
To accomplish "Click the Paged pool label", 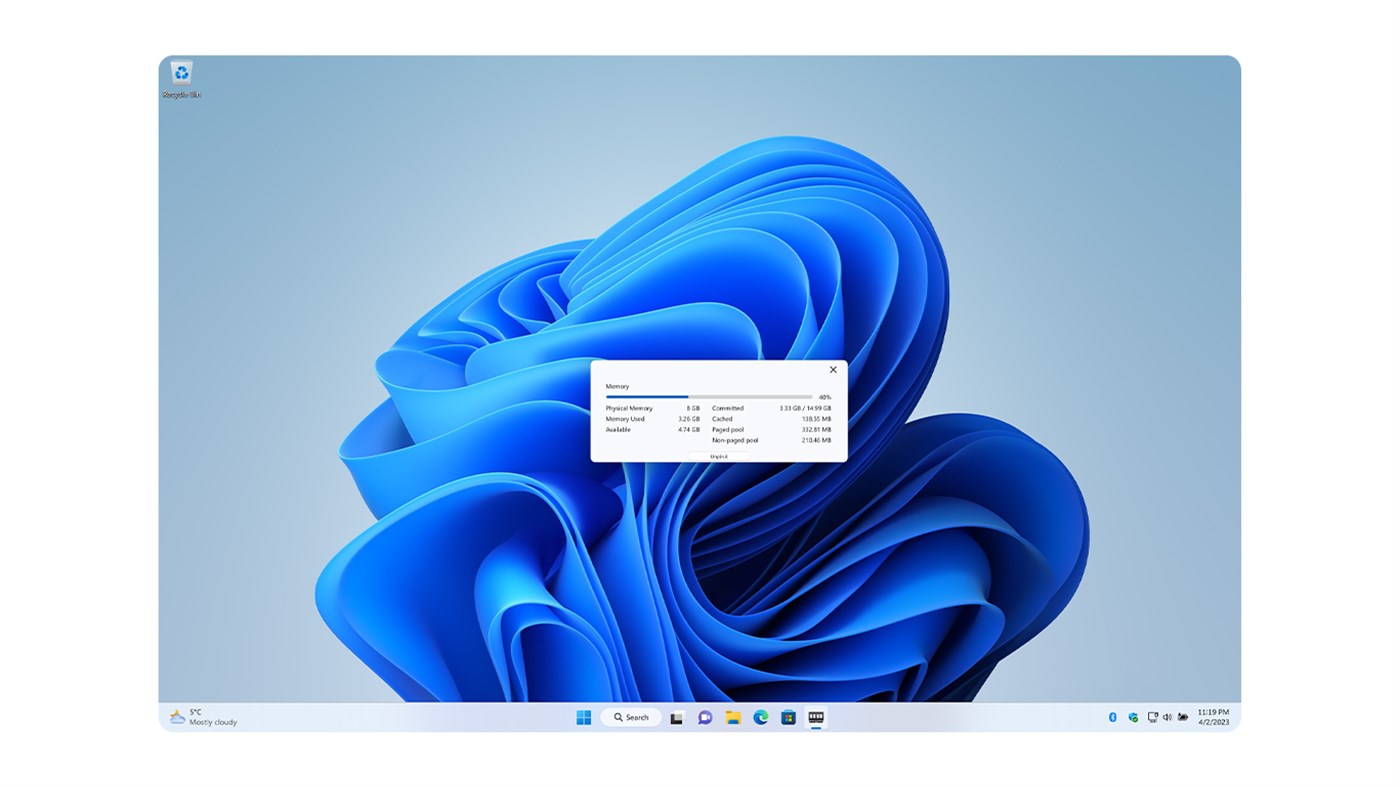I will pyautogui.click(x=728, y=429).
